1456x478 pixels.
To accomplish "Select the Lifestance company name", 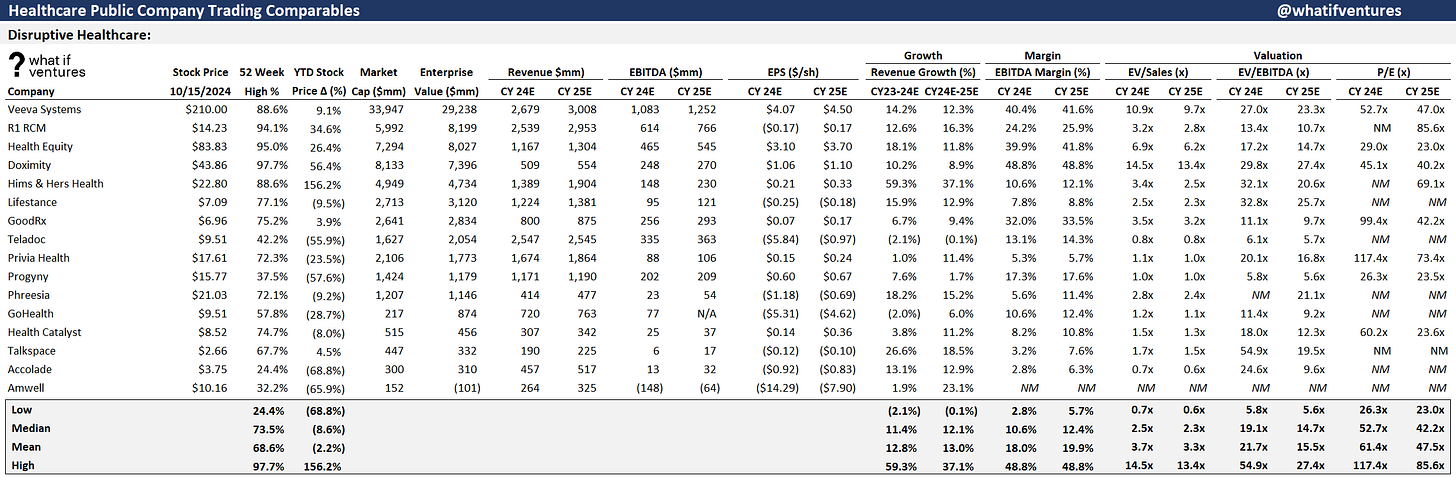I will click(34, 202).
